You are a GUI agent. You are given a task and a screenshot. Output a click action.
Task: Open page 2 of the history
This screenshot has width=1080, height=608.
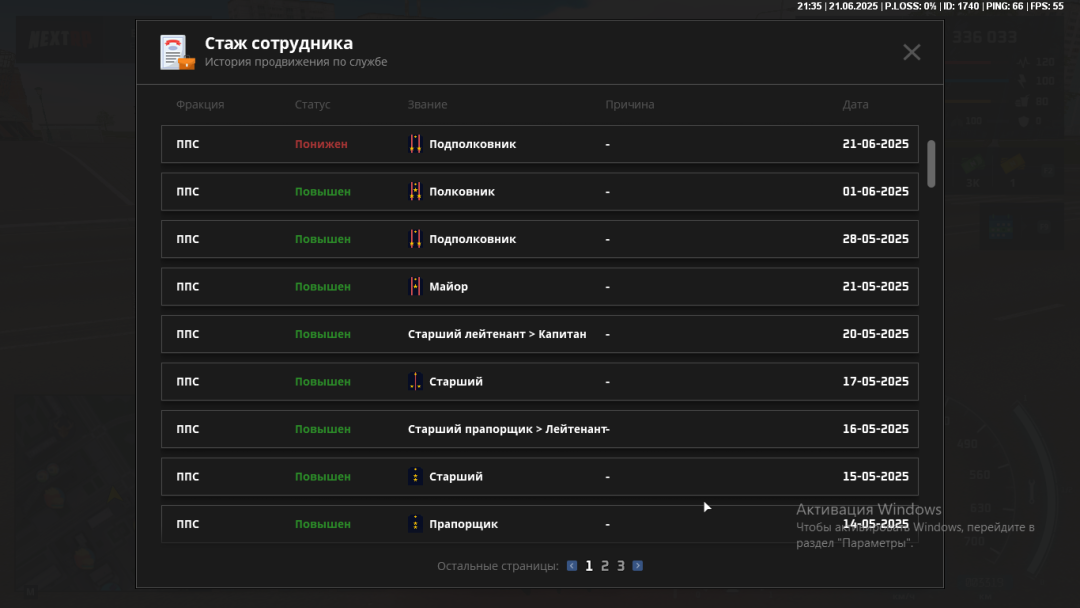[x=605, y=566]
